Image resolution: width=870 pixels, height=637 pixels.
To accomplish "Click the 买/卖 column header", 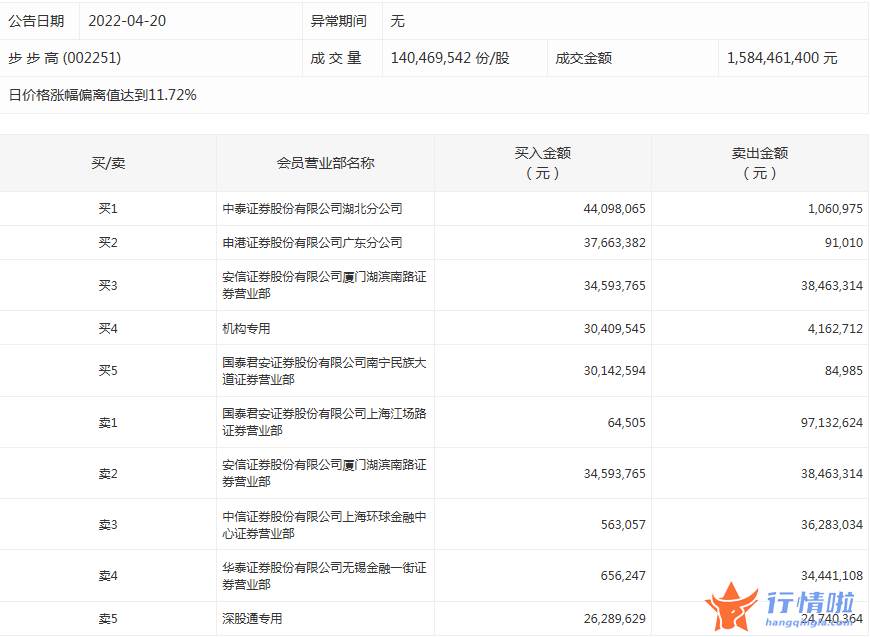I will point(108,163).
